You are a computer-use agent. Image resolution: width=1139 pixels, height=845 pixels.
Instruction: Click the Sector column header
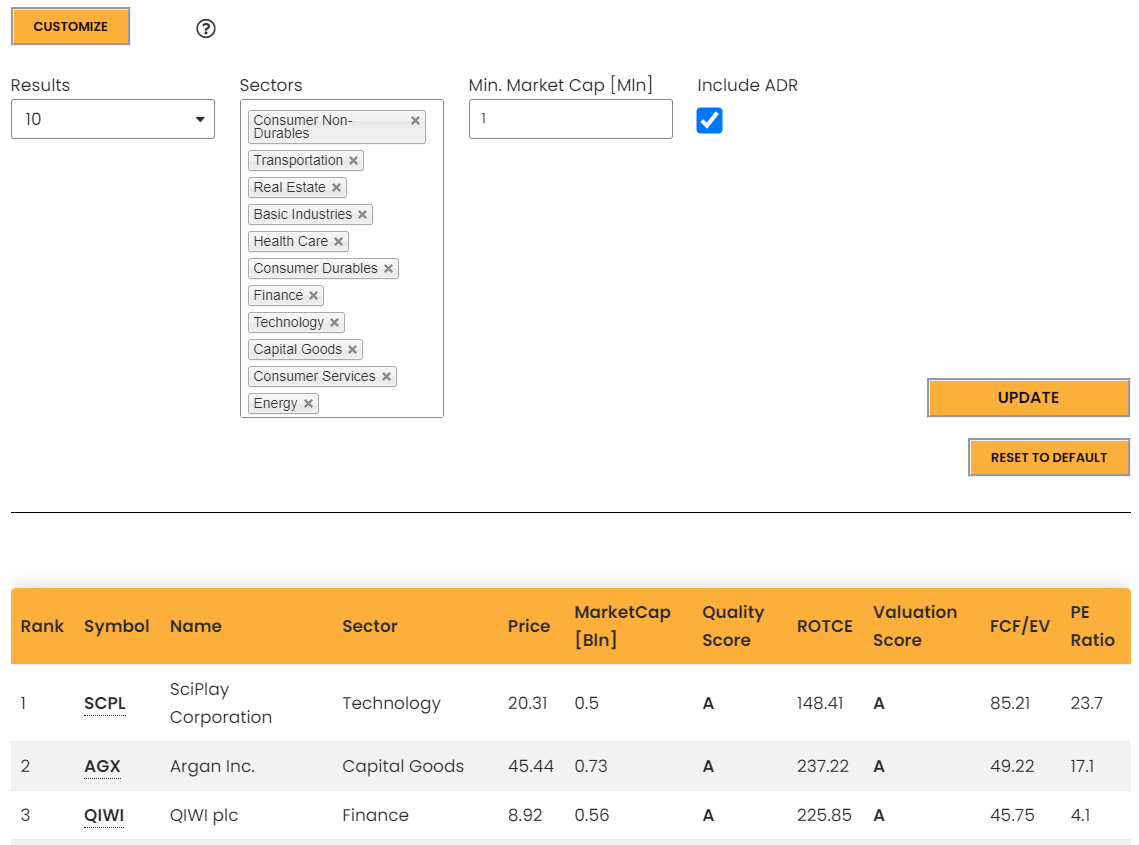point(370,626)
